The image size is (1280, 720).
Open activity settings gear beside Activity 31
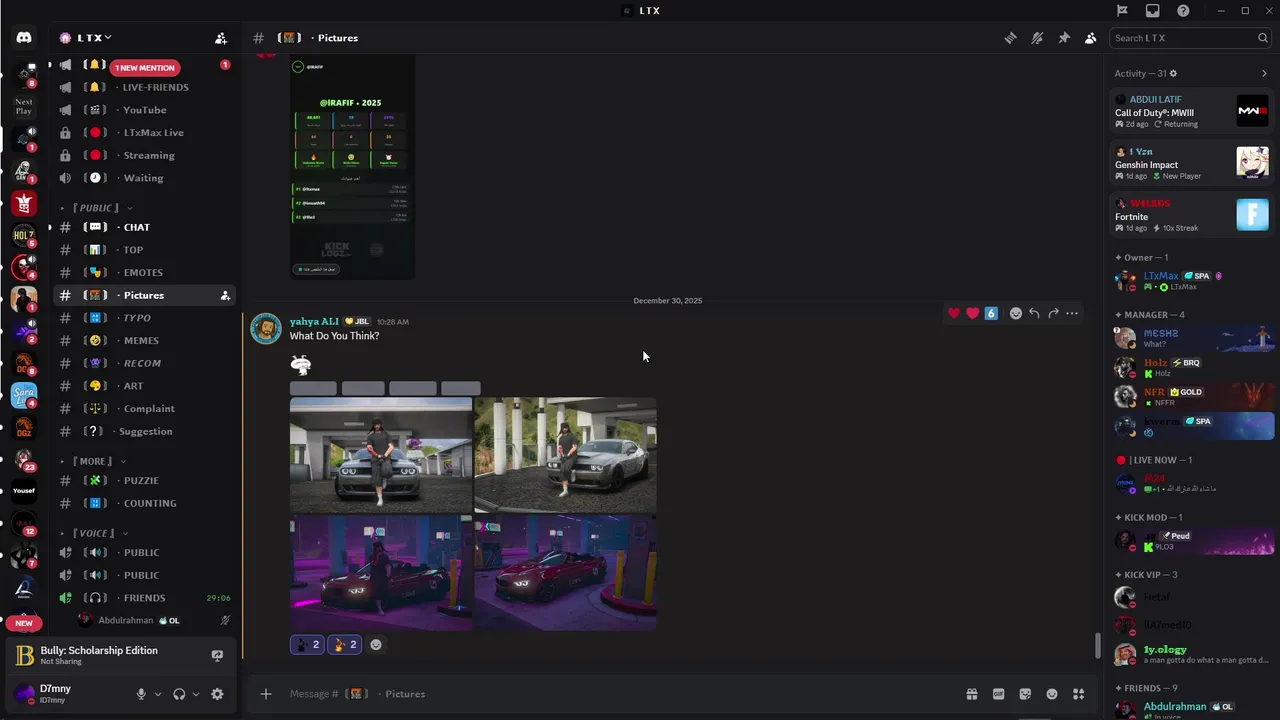coord(1173,73)
